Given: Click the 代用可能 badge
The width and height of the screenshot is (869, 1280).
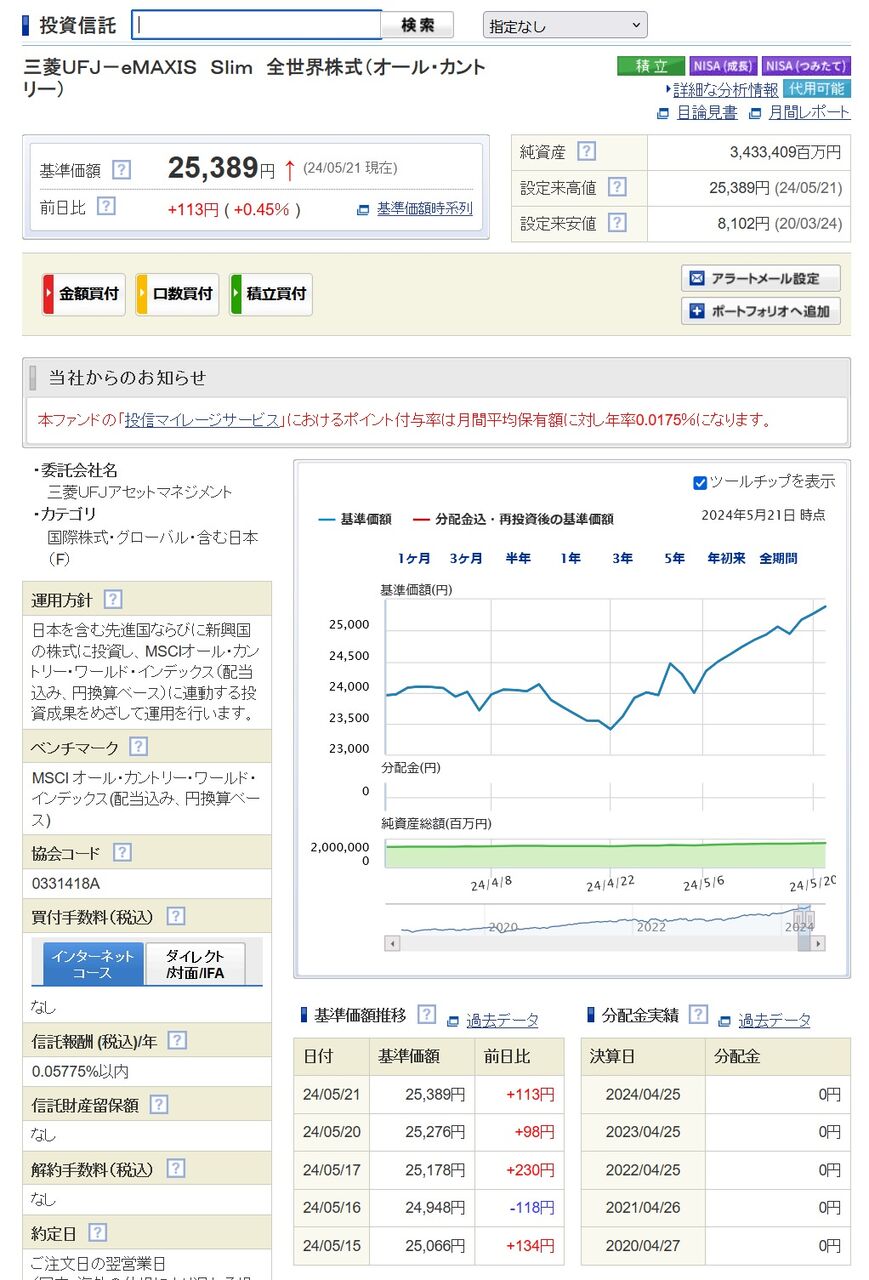Looking at the screenshot, I should [x=816, y=89].
